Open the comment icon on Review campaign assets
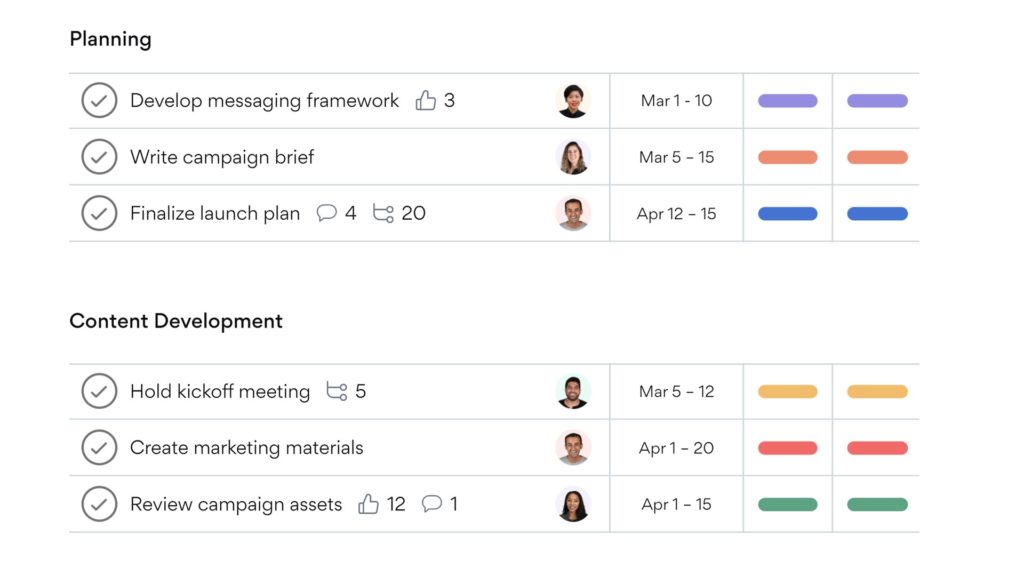The width and height of the screenshot is (1024, 576). [432, 504]
